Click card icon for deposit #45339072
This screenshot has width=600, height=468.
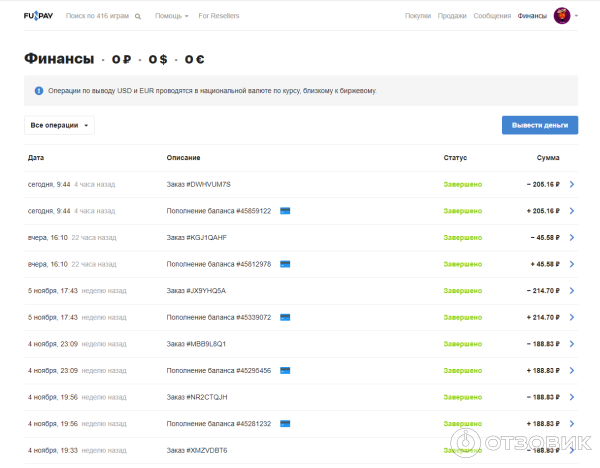point(285,317)
